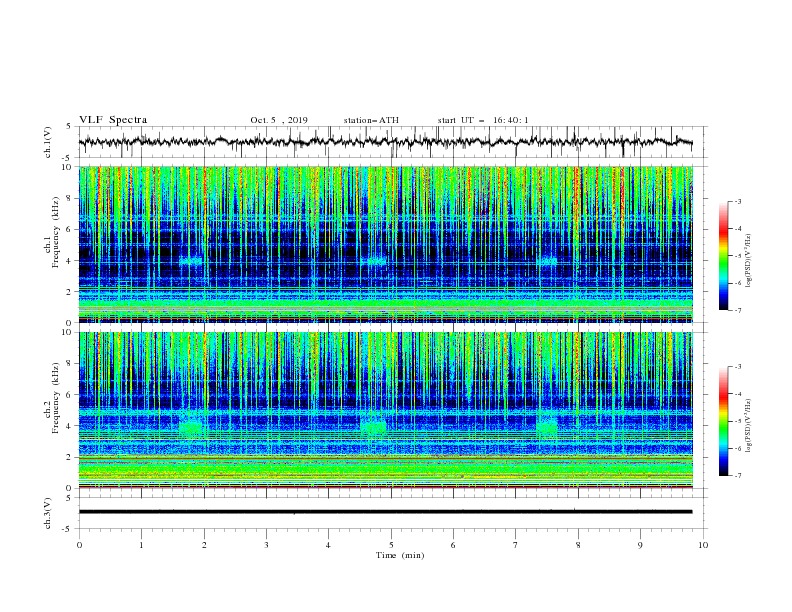792x612 pixels.
Task: Click the ch.2 colorbar "-3" label
Action: click(x=738, y=367)
